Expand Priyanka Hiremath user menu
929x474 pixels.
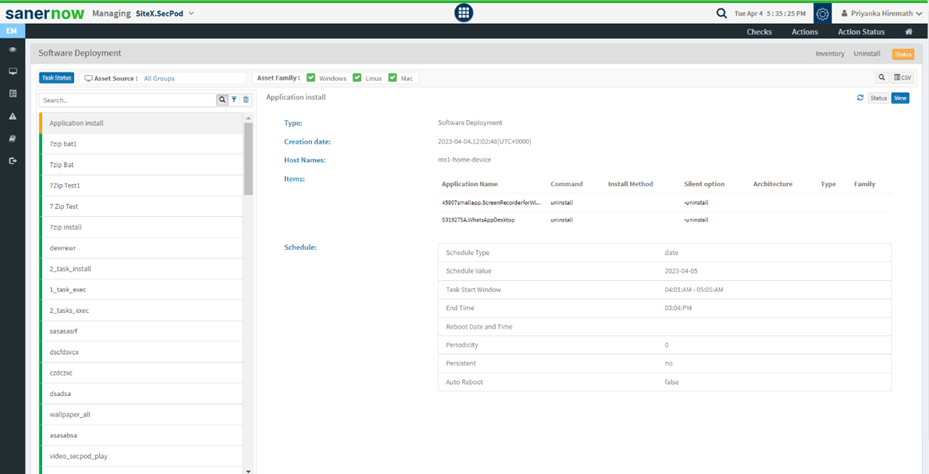pyautogui.click(x=880, y=13)
